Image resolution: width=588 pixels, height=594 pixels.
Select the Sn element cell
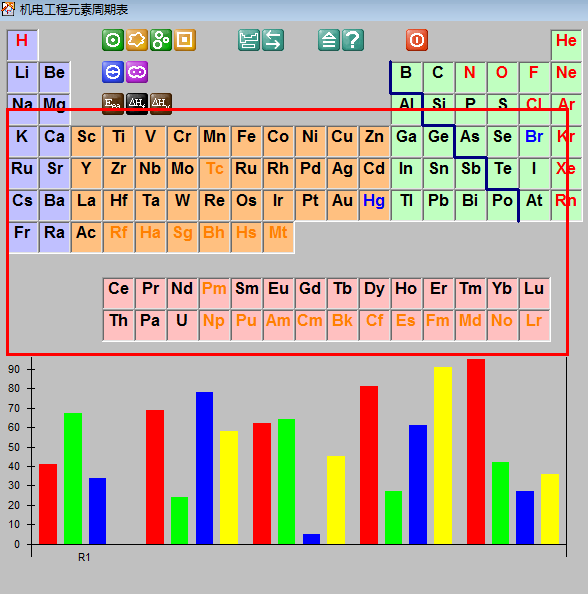438,173
